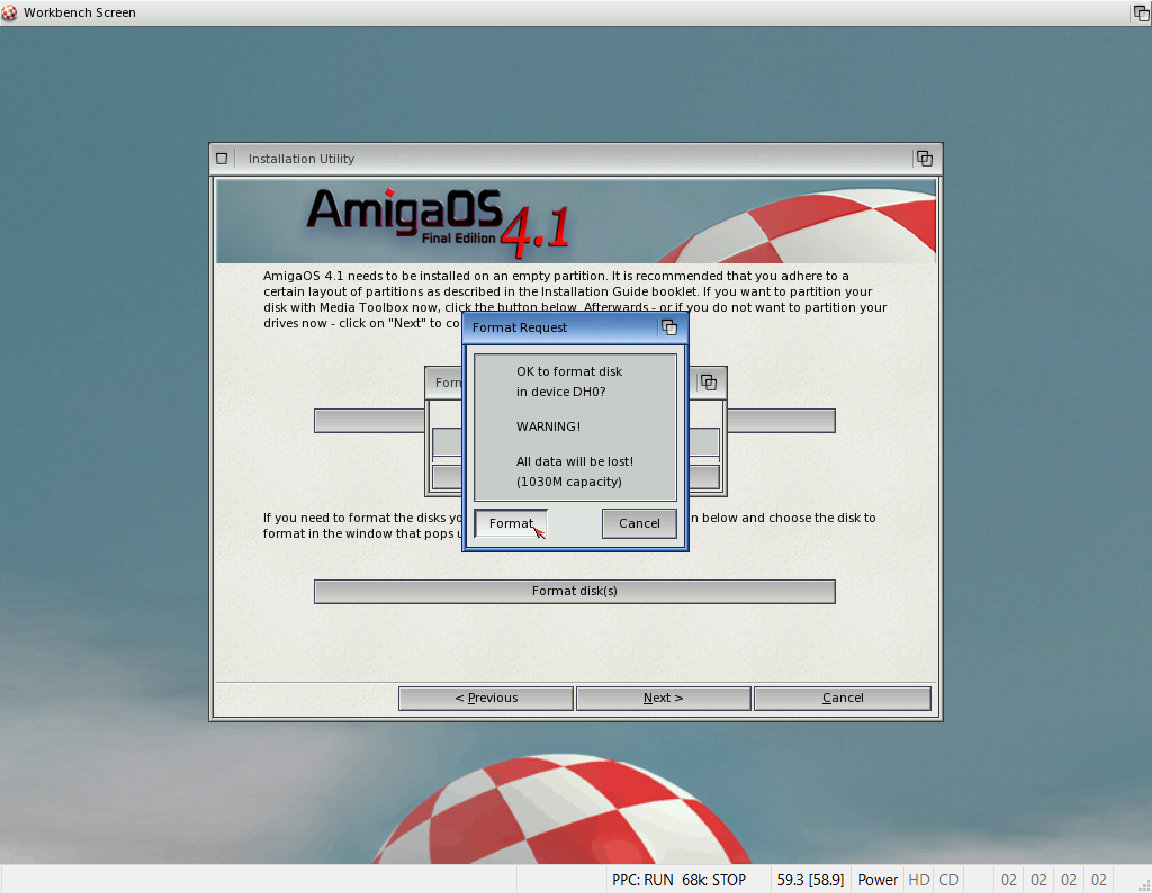Click the "59.3 [58.9]" frame rate readout
This screenshot has height=893, width=1152.
pos(810,880)
